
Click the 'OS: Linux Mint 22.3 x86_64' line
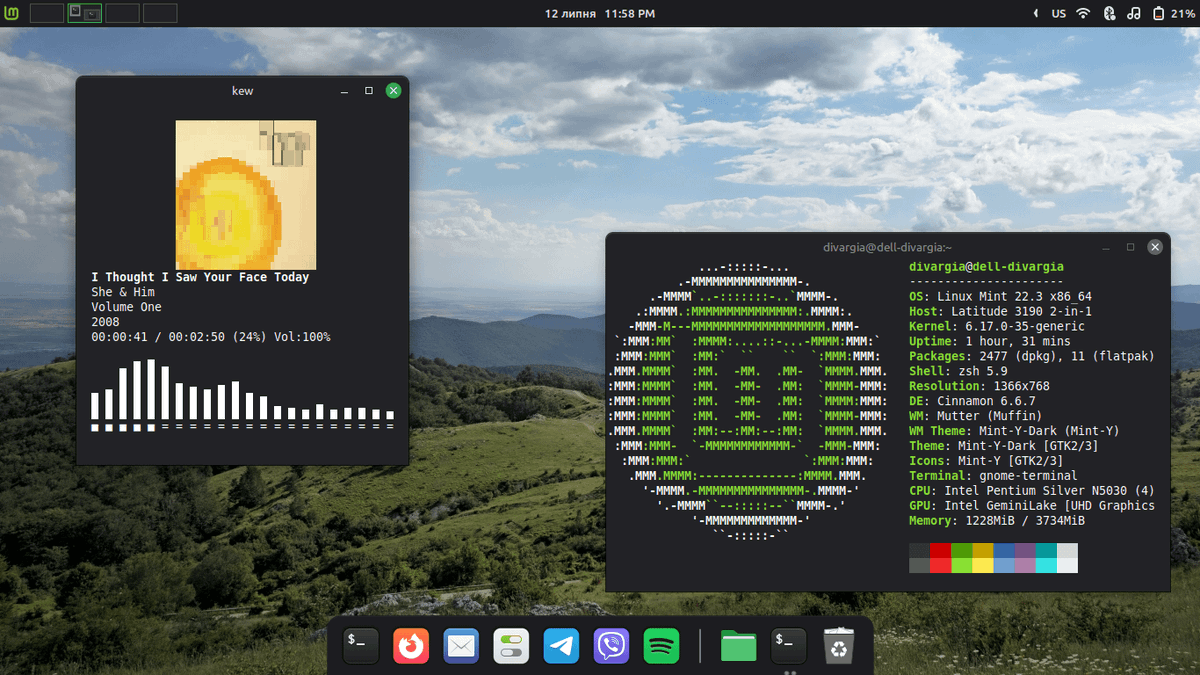click(1000, 296)
